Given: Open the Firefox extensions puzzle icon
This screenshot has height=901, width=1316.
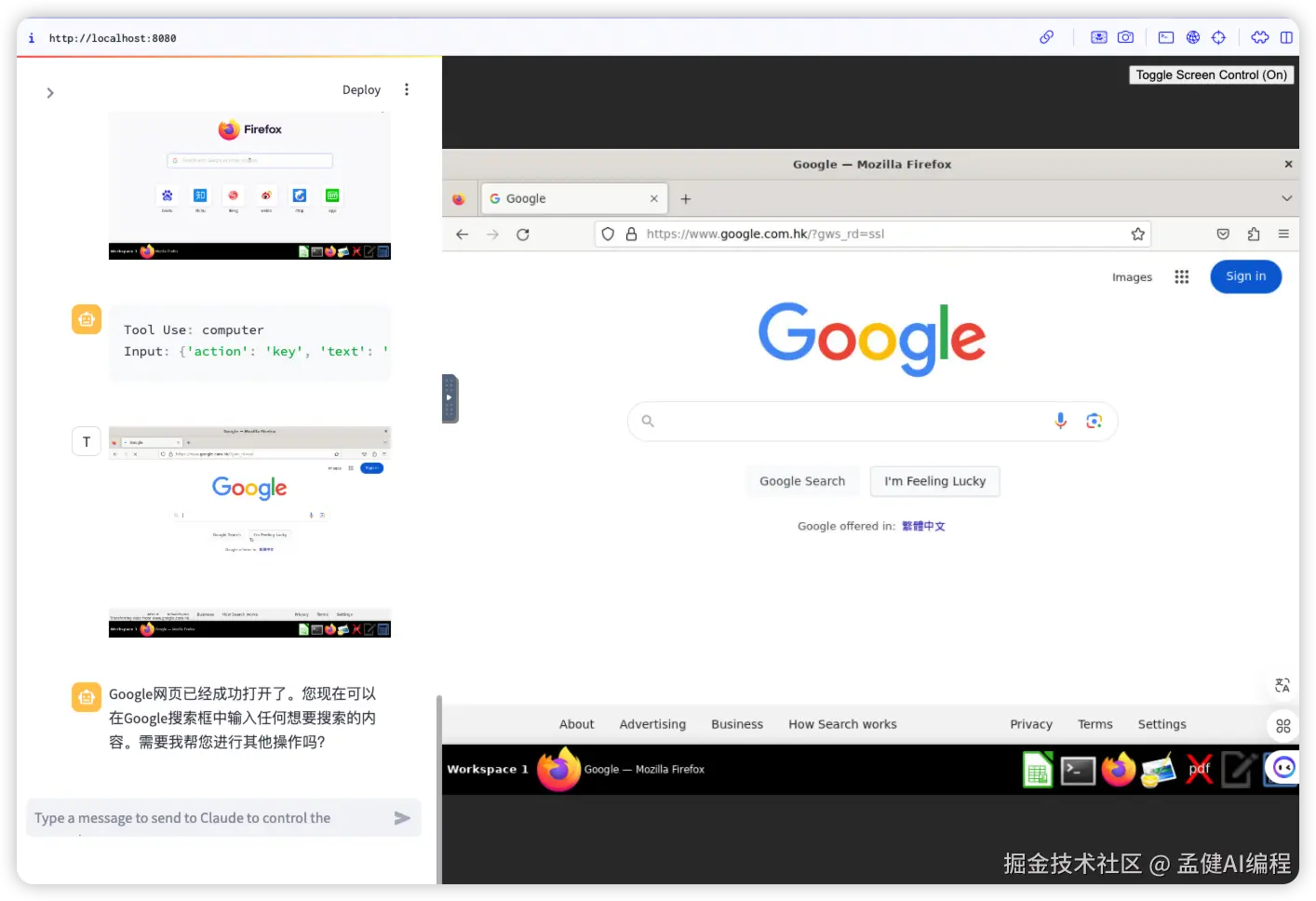Looking at the screenshot, I should pos(1254,235).
